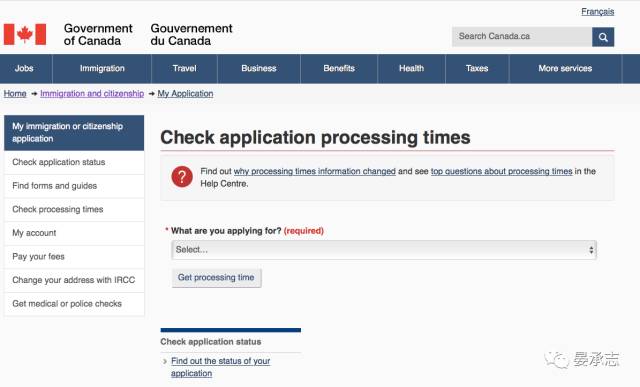This screenshot has width=640, height=387.
Task: Focus the Search Canada.ca field
Action: coord(522,37)
